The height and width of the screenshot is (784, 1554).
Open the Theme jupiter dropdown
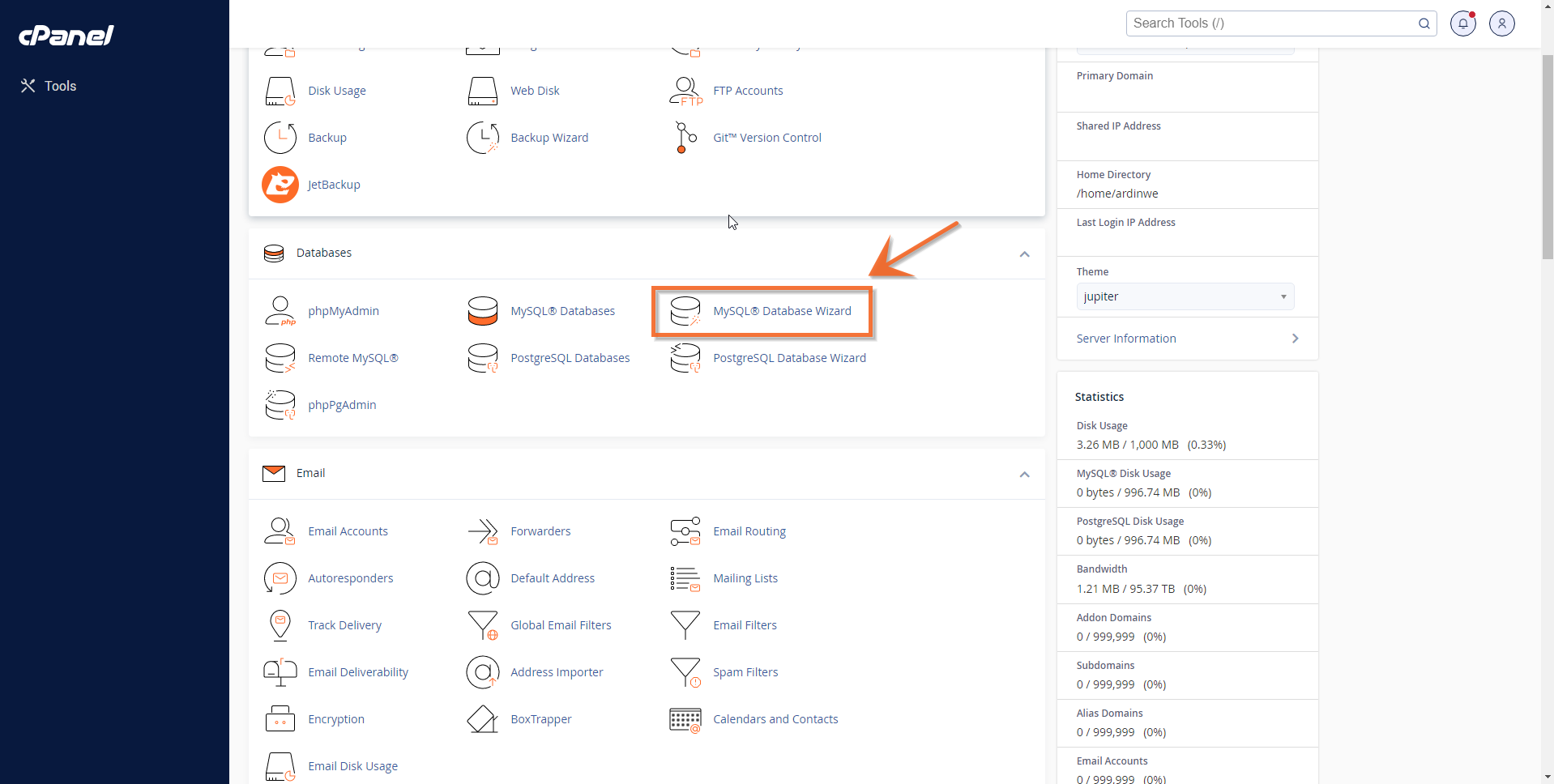(1185, 296)
